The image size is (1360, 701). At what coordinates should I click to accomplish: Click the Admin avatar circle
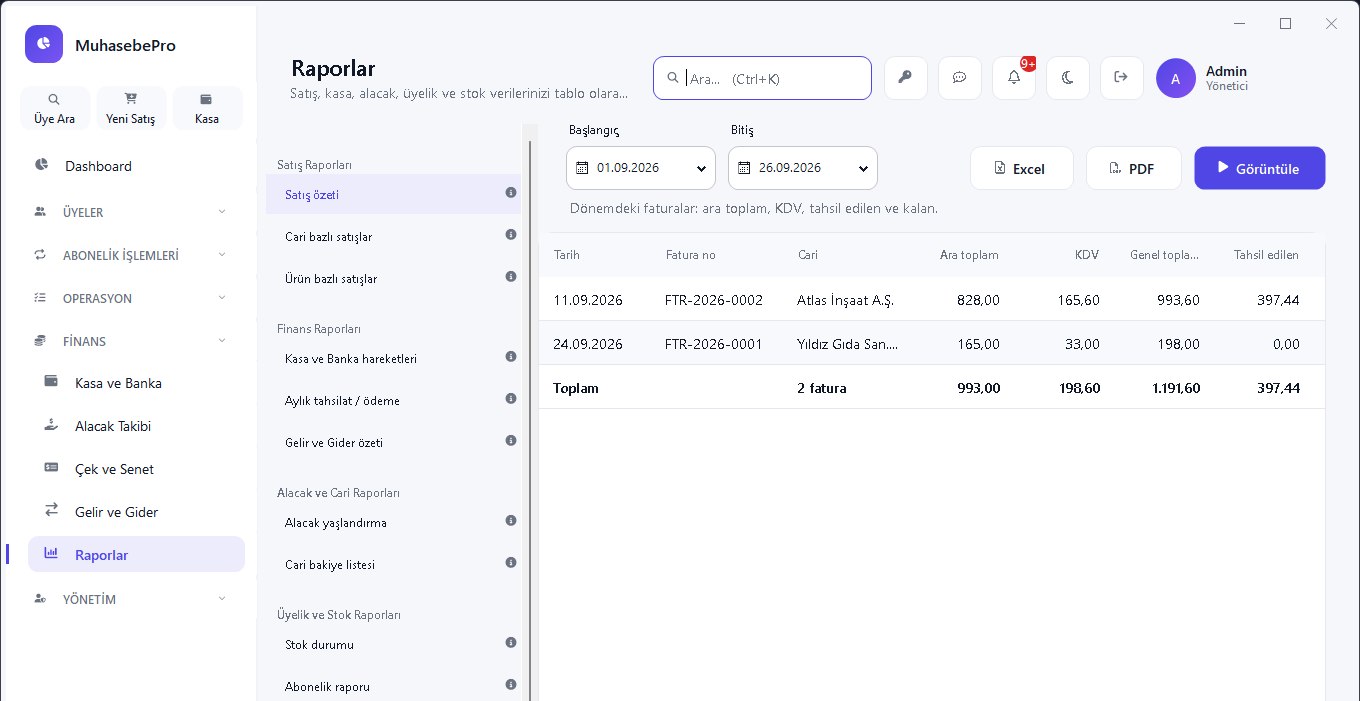(1176, 78)
